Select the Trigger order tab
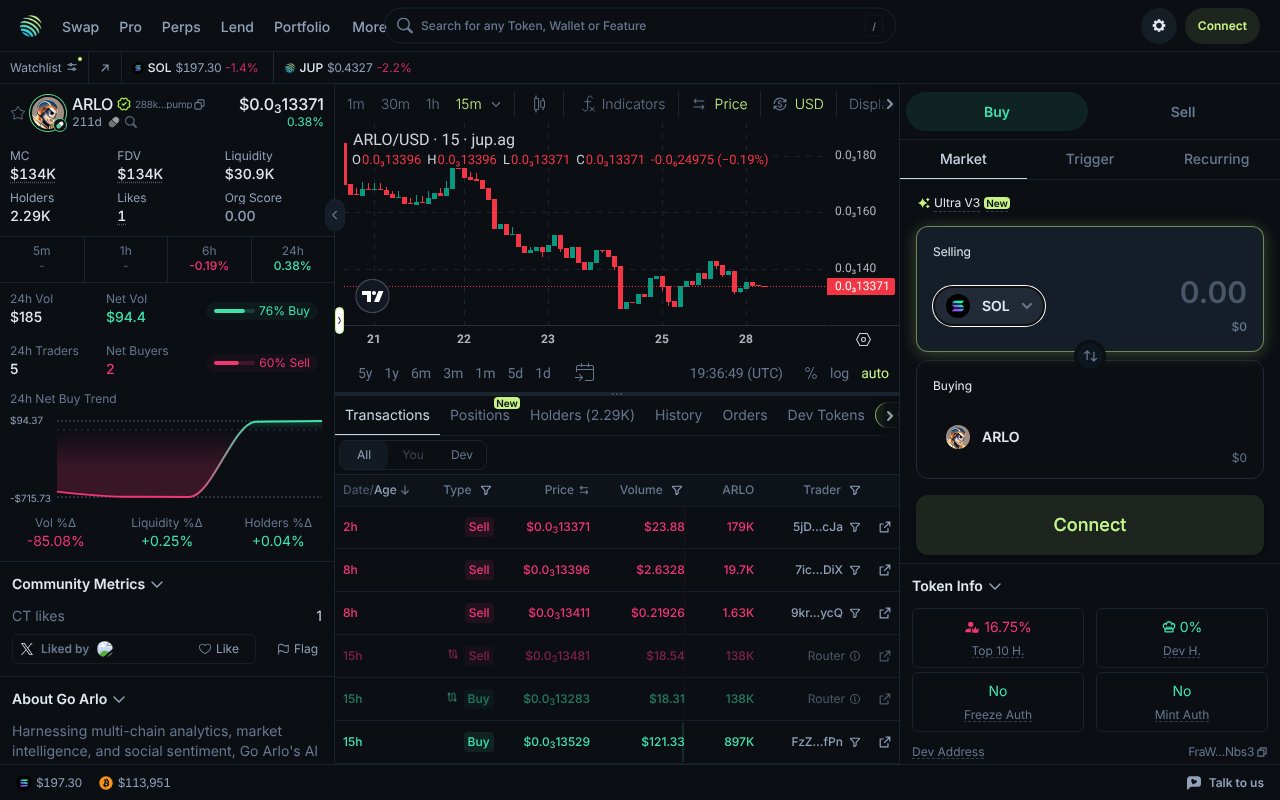This screenshot has width=1280, height=800. 1089,159
